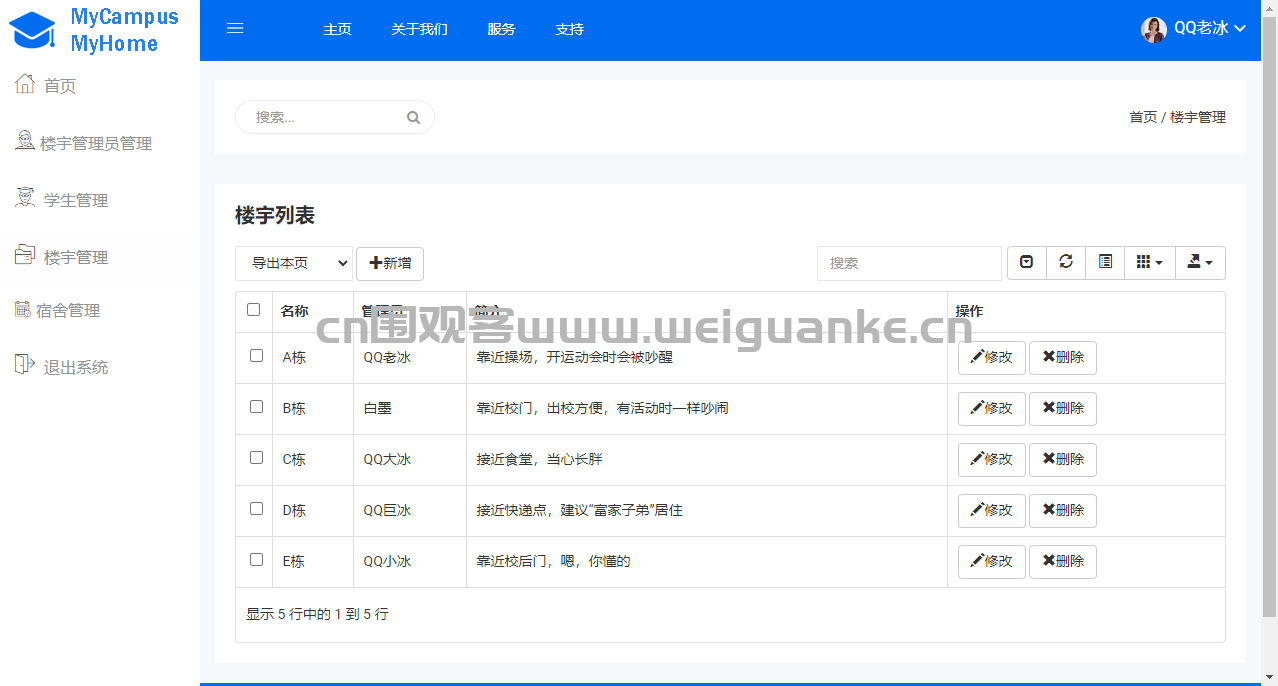Tick the checkbox for C栋 row
1278x686 pixels.
256,457
